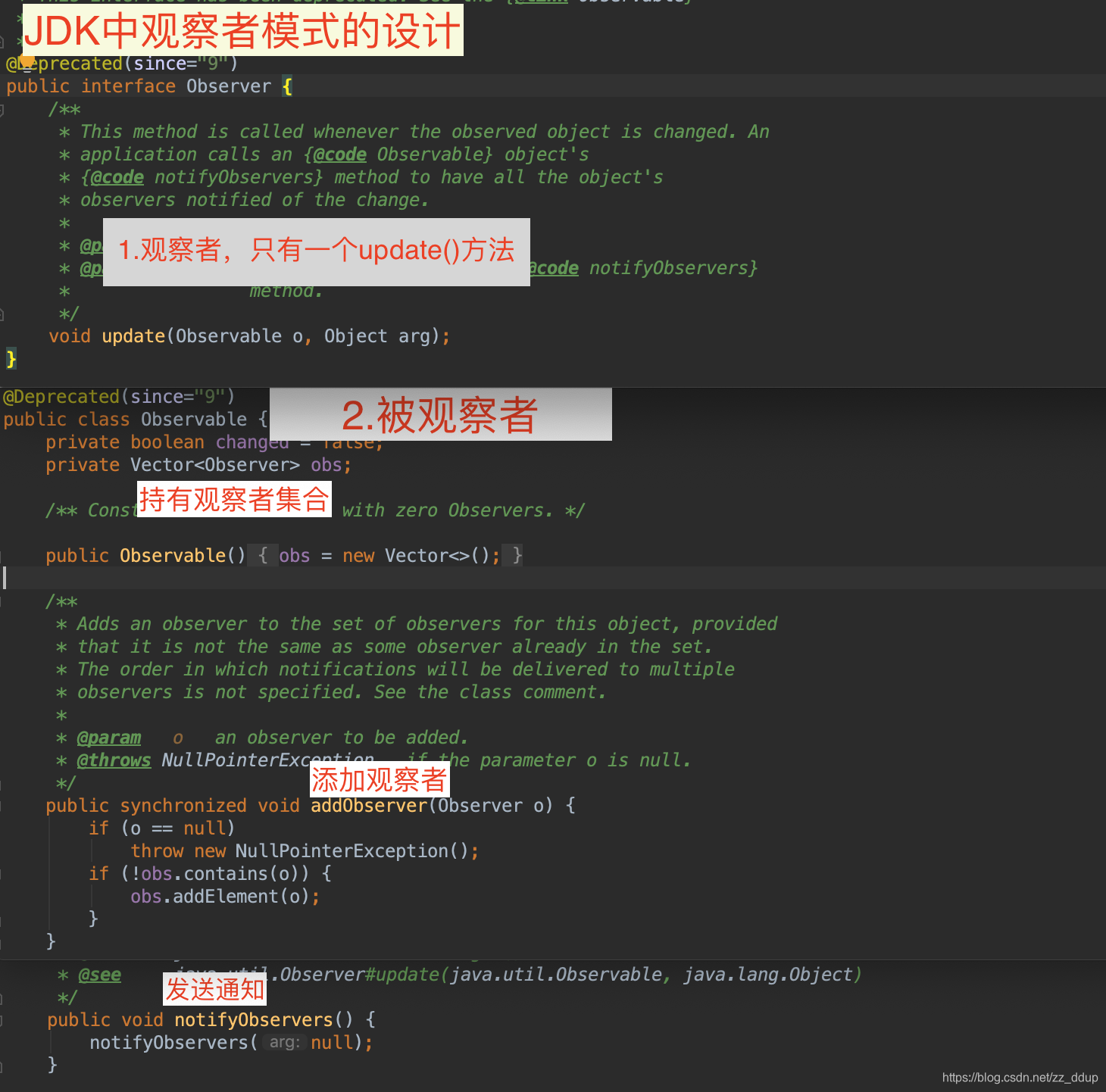Click the 'Observer' interface name in declaration
Screen dimensions: 1106x1092
point(229,86)
